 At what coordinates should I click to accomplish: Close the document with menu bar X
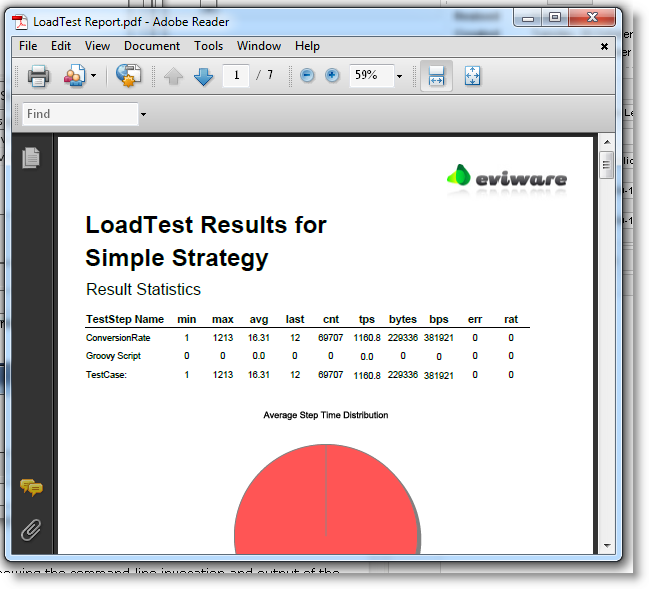click(x=604, y=46)
